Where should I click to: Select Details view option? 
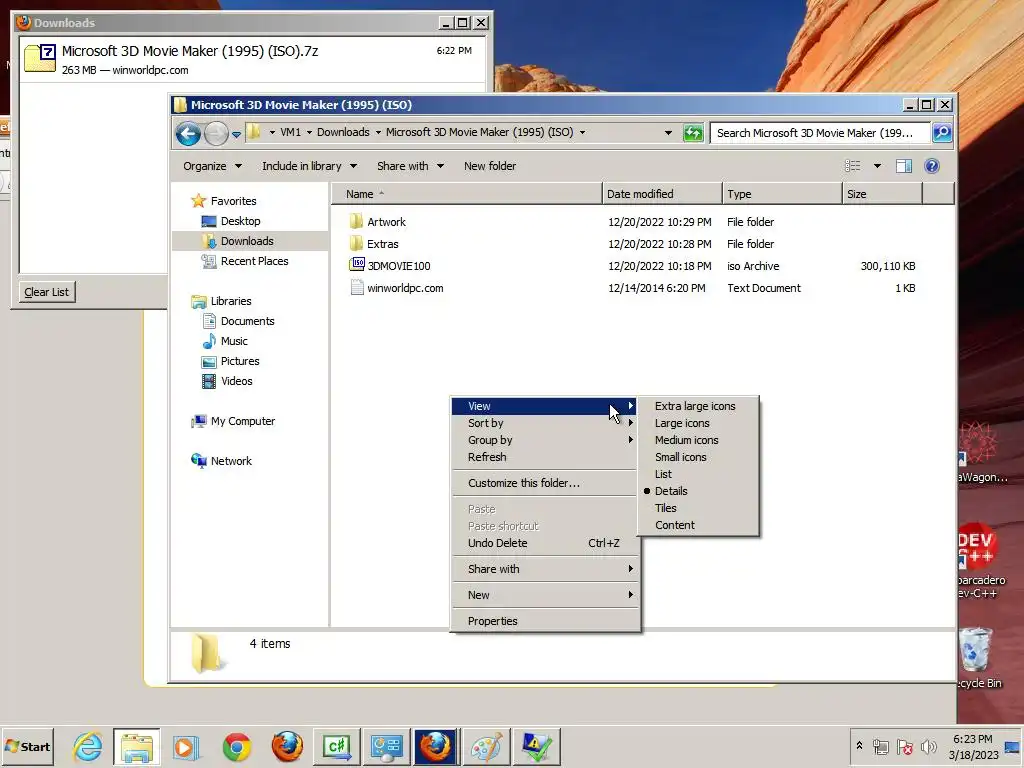click(698, 491)
